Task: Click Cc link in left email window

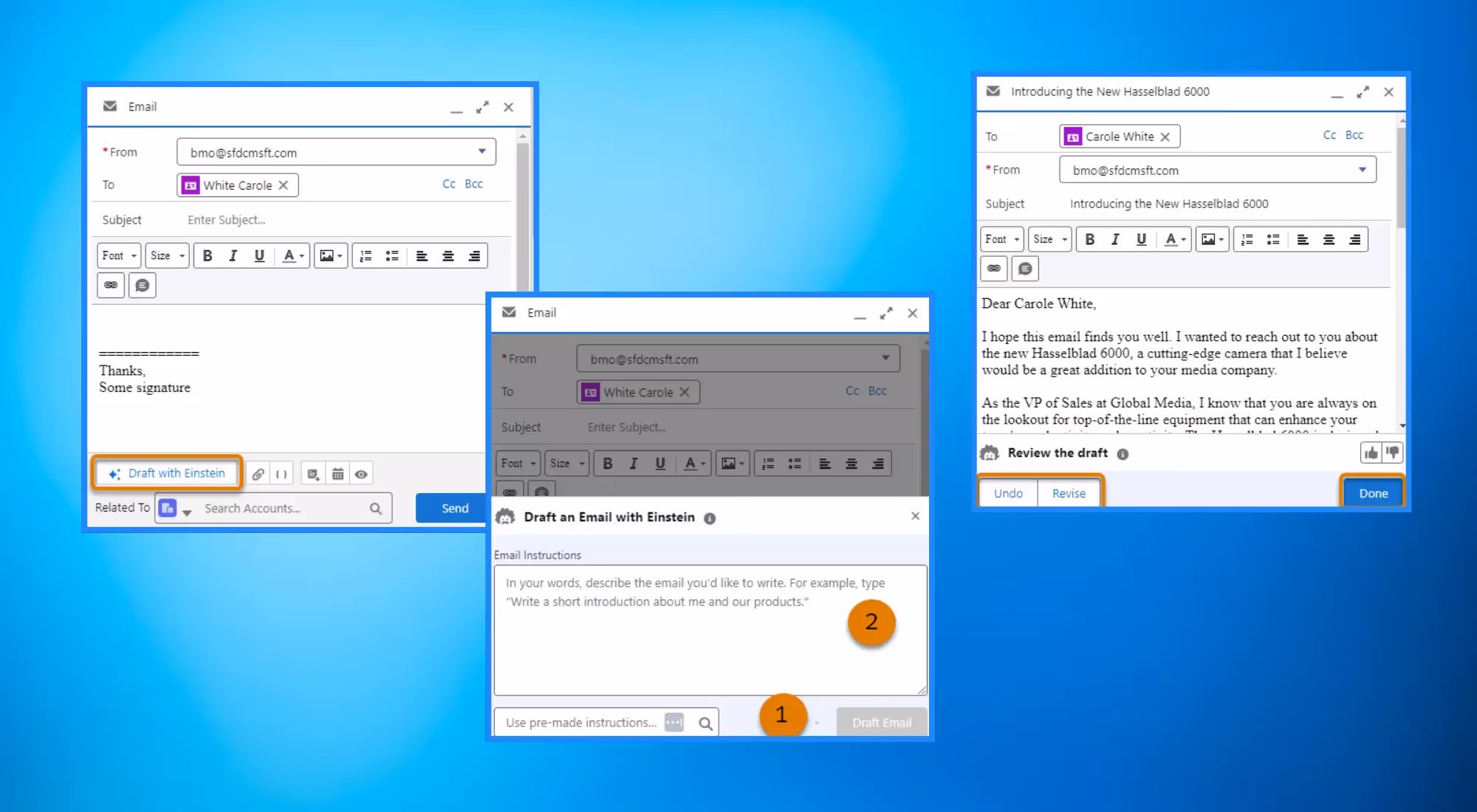Action: coord(449,184)
